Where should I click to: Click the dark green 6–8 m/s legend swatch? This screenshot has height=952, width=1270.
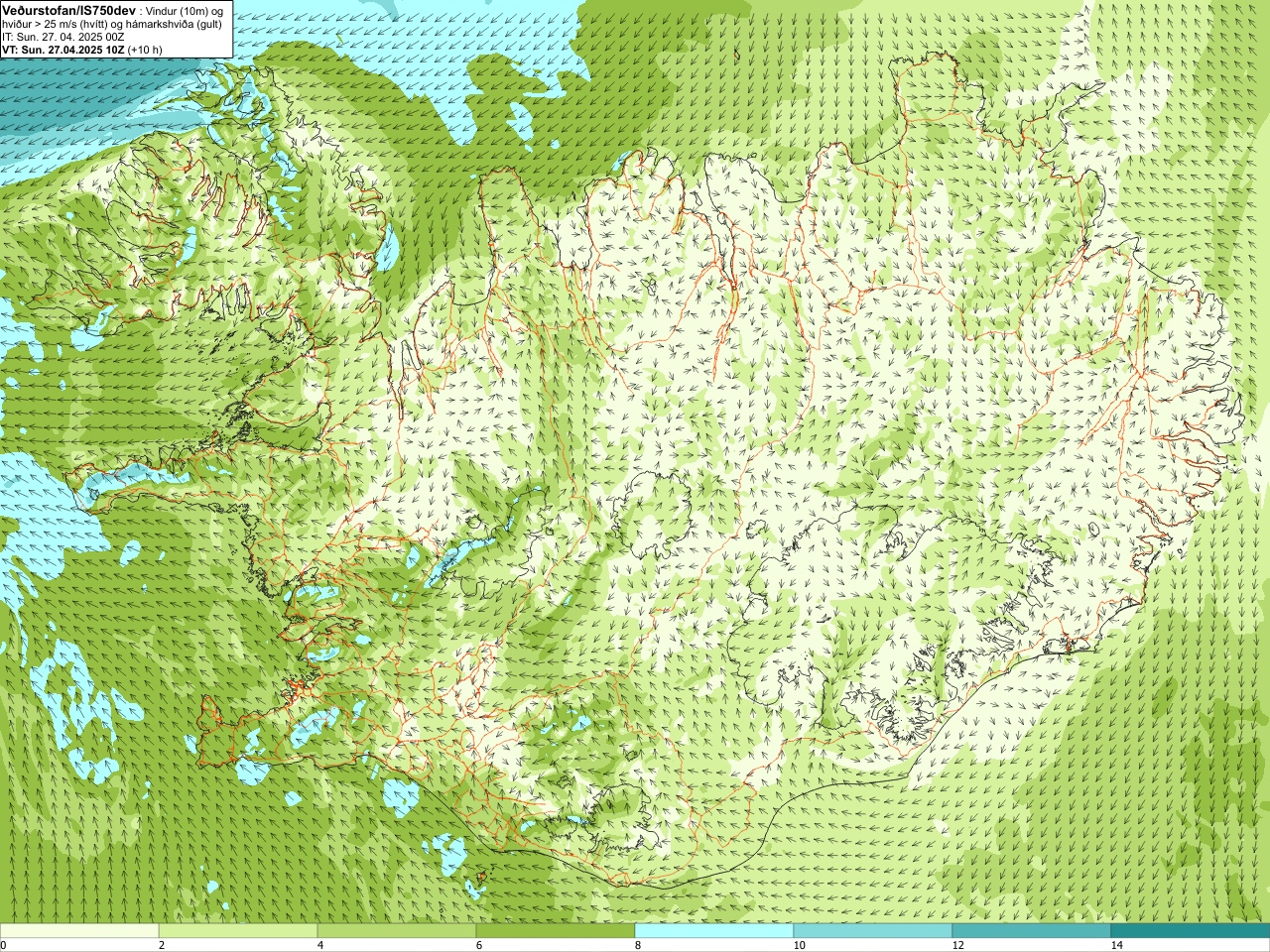(556, 932)
